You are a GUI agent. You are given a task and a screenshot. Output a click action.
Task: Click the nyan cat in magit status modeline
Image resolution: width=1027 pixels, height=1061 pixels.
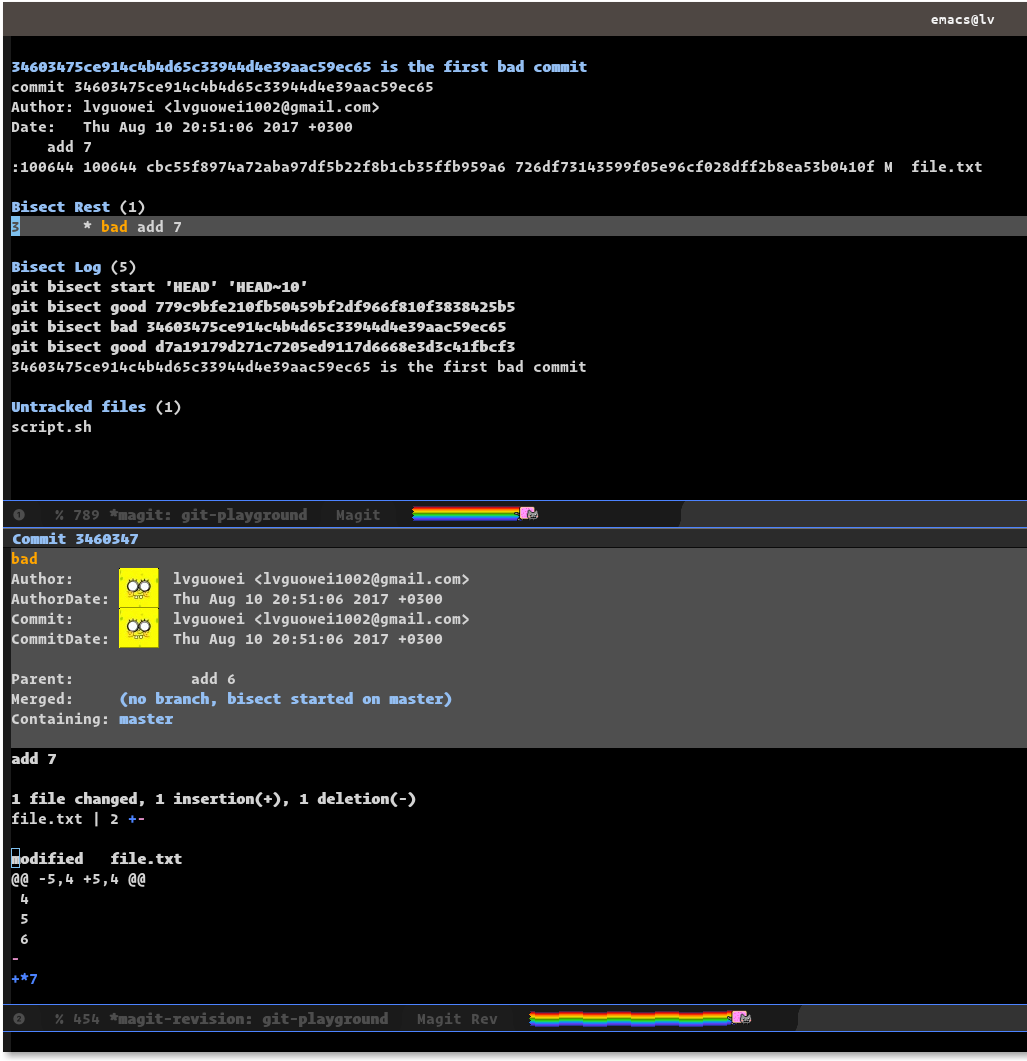click(x=529, y=514)
